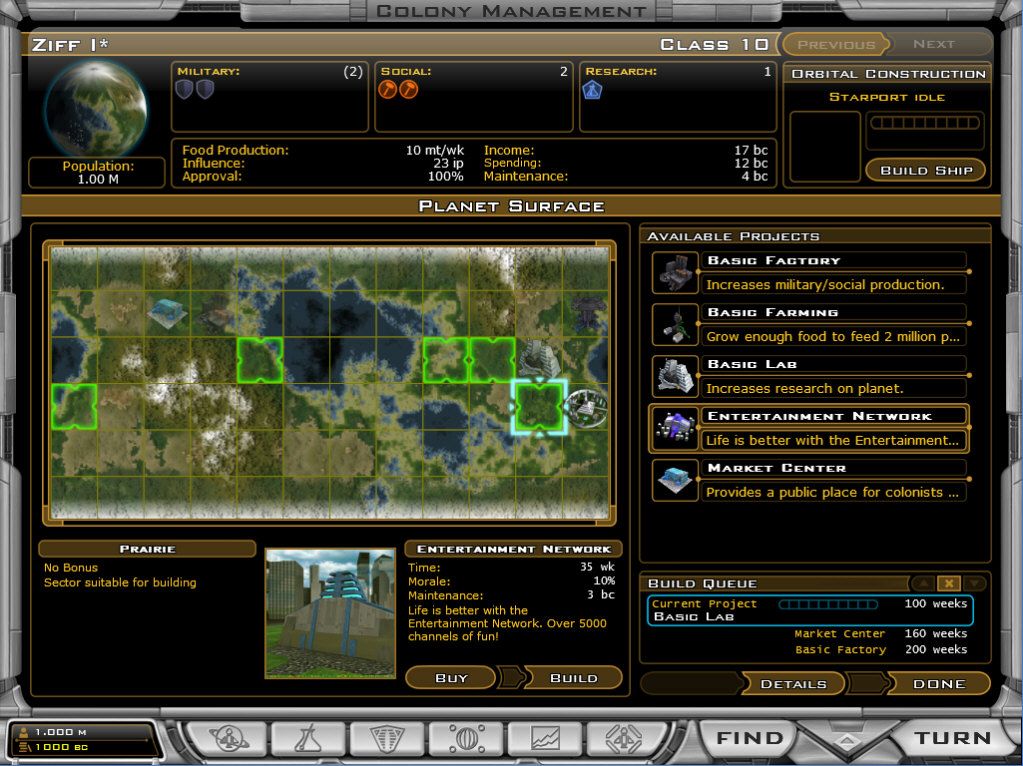Select the Basic Farming project icon
Image resolution: width=1023 pixels, height=766 pixels.
674,323
